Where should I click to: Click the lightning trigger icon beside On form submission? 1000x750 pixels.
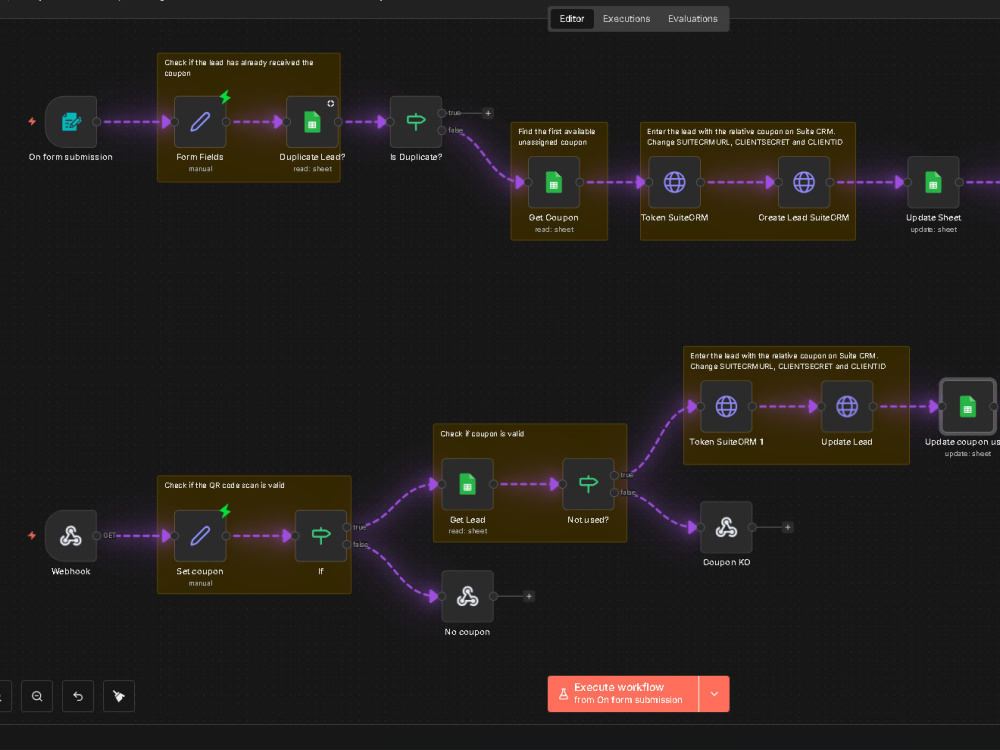point(32,121)
